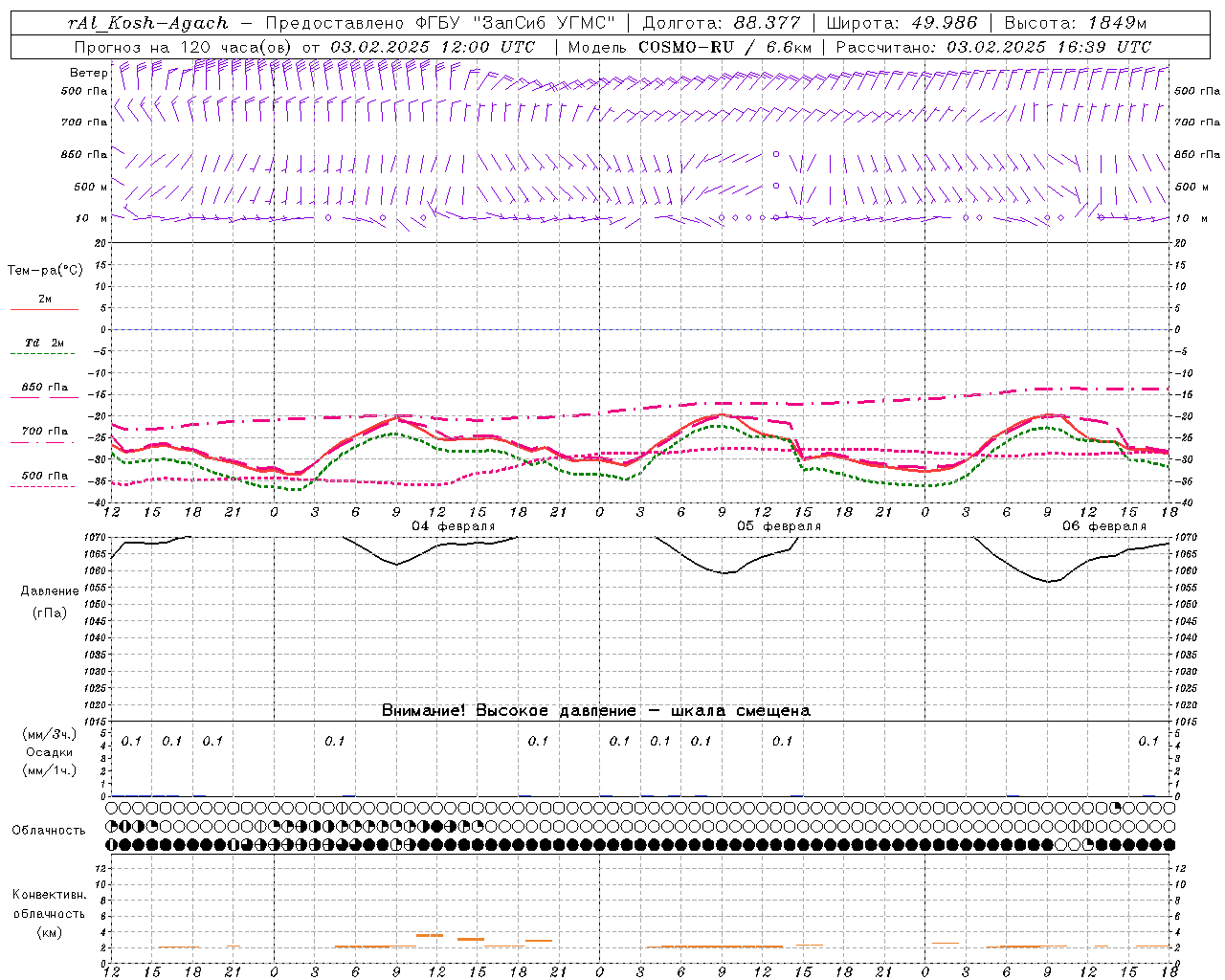
Task: Click the high pressure warning Внимание! text
Action: pos(596,711)
